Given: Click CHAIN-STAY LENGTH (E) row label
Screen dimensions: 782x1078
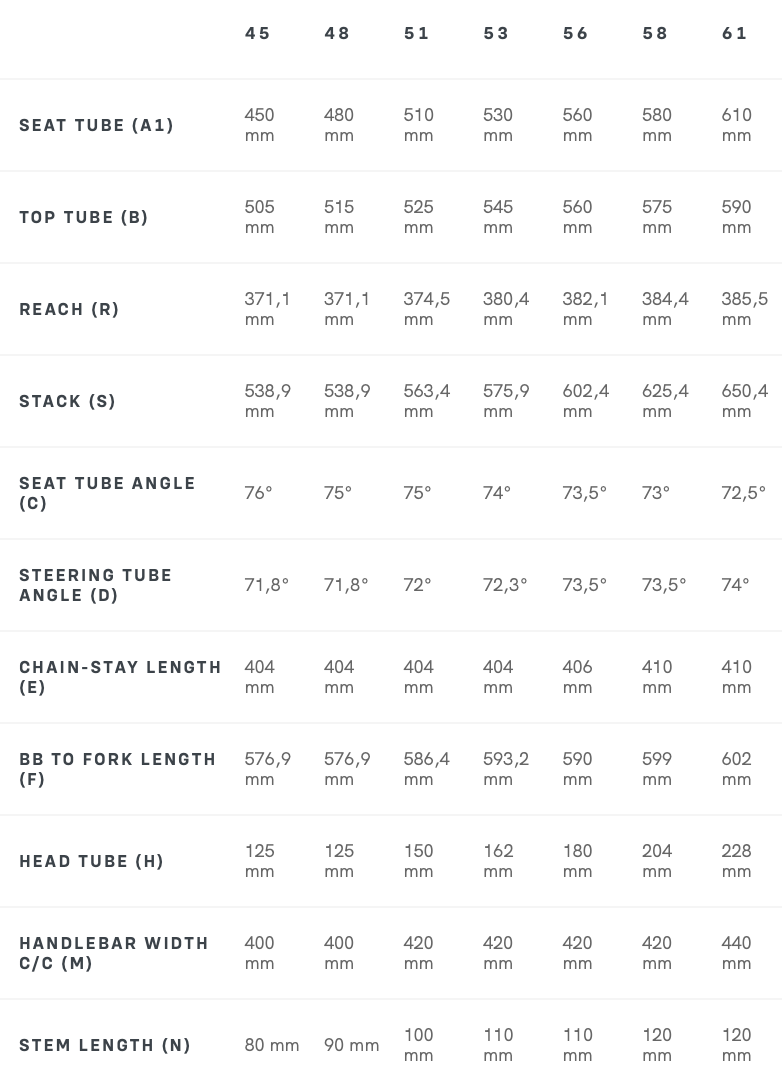Looking at the screenshot, I should pyautogui.click(x=120, y=677).
